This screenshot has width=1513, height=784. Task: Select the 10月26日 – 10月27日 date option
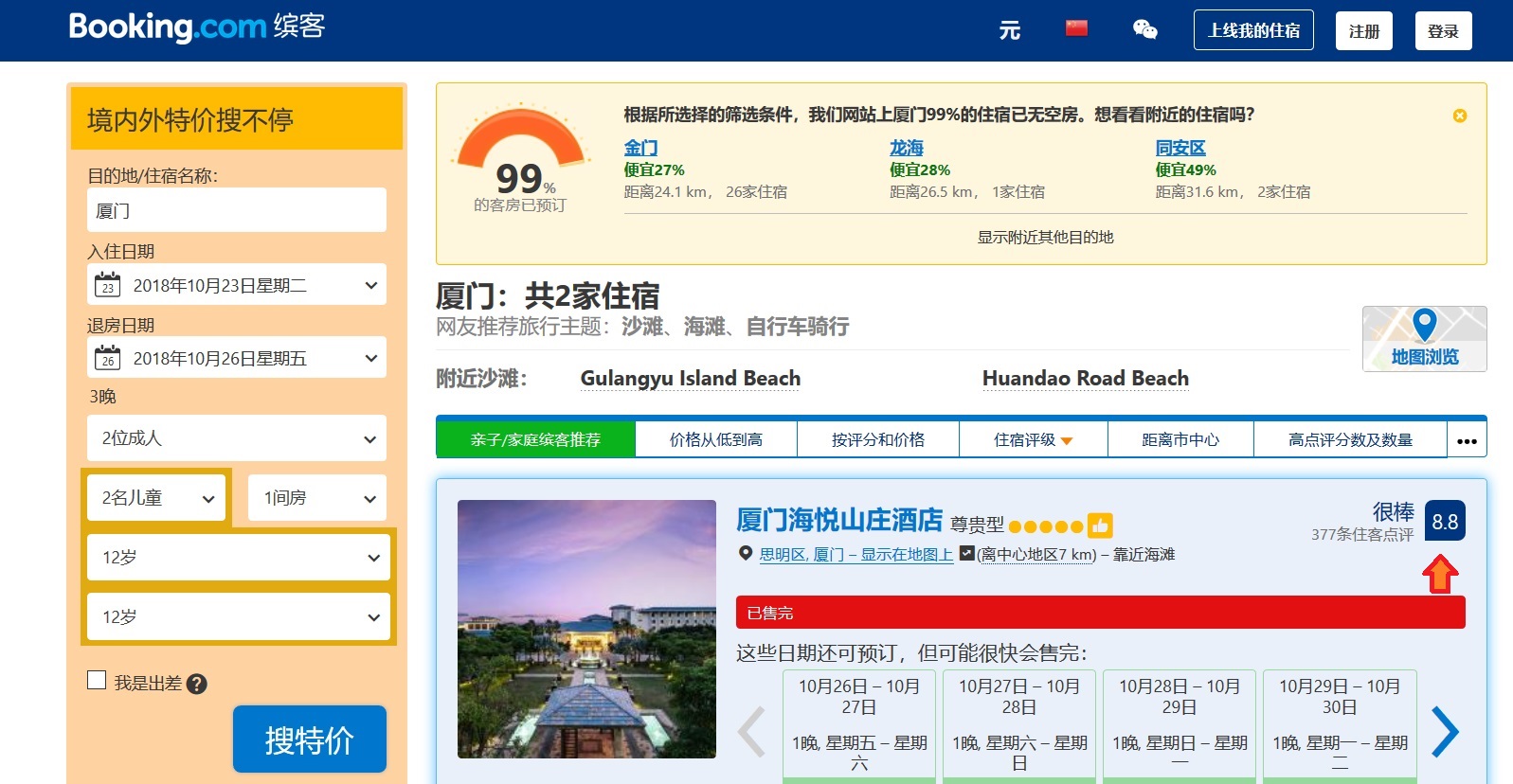pos(859,726)
